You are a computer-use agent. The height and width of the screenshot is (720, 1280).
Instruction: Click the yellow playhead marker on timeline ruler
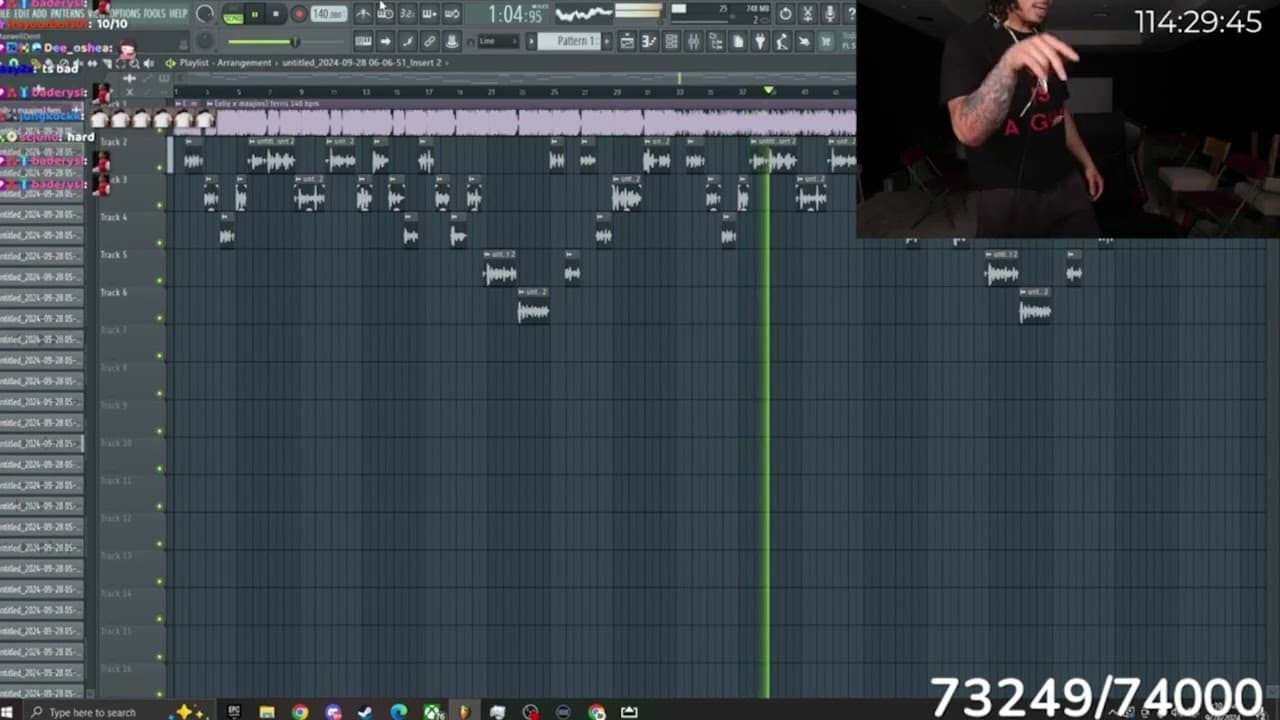click(x=769, y=91)
